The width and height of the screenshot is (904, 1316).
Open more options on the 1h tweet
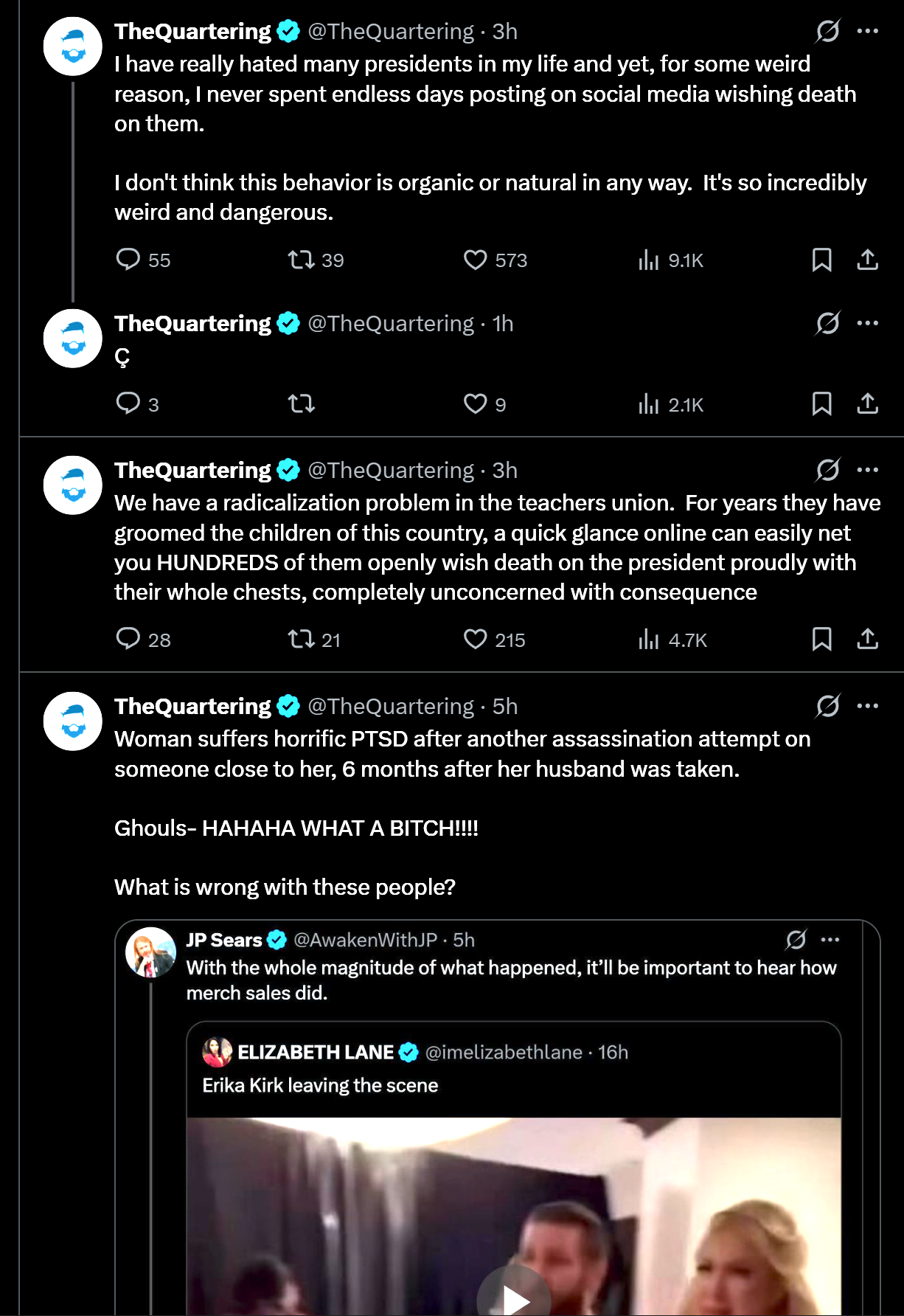[868, 323]
